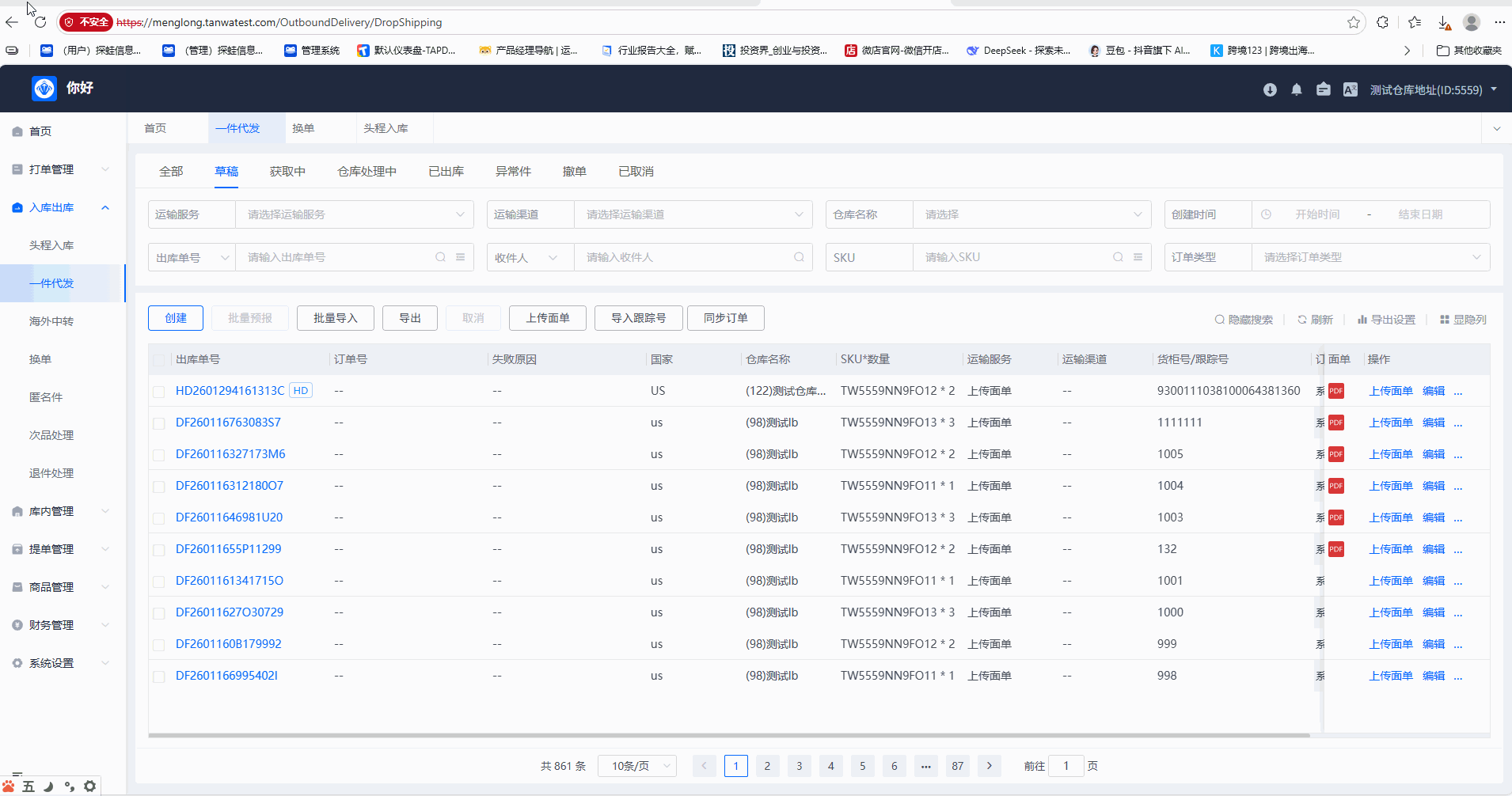The width and height of the screenshot is (1512, 796).
Task: Switch to the 仓库处理中 status tab
Action: click(367, 172)
